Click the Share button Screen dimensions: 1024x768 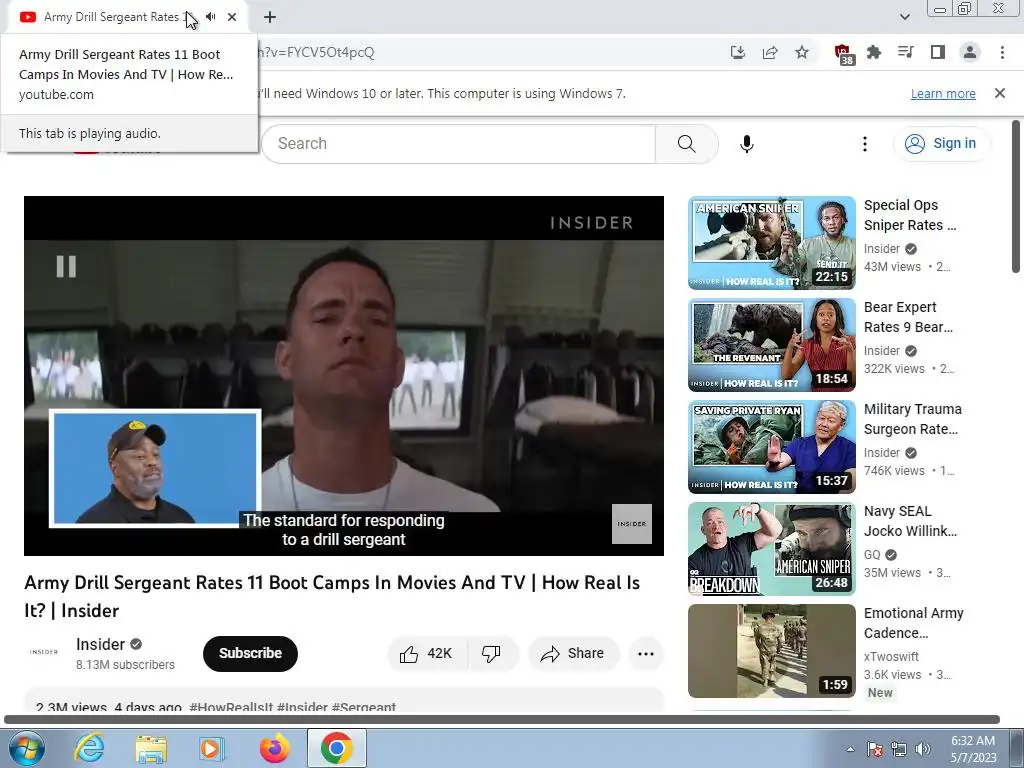[x=573, y=654]
